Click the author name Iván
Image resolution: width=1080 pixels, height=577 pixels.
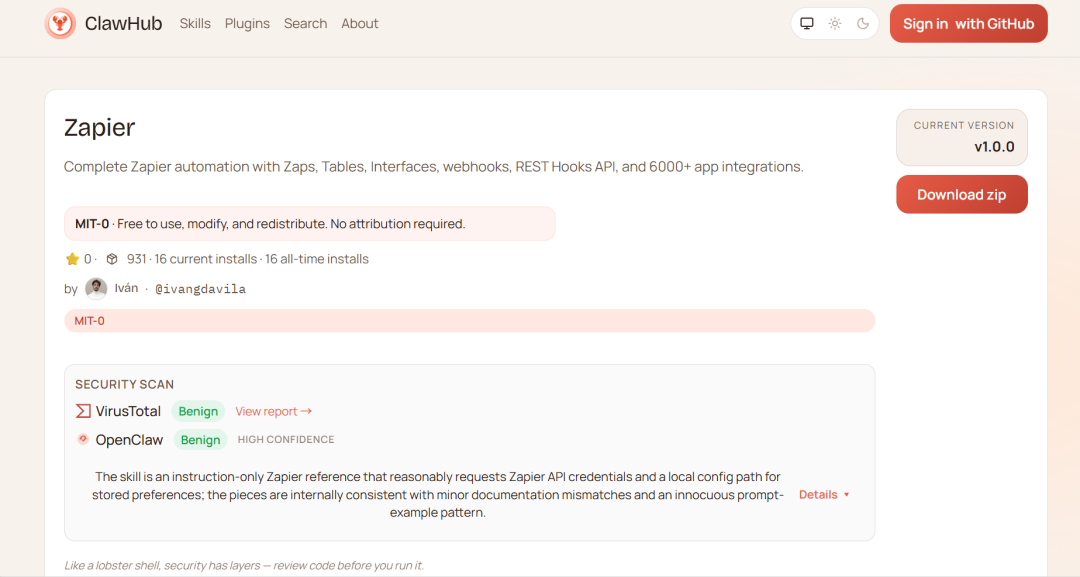coord(126,288)
